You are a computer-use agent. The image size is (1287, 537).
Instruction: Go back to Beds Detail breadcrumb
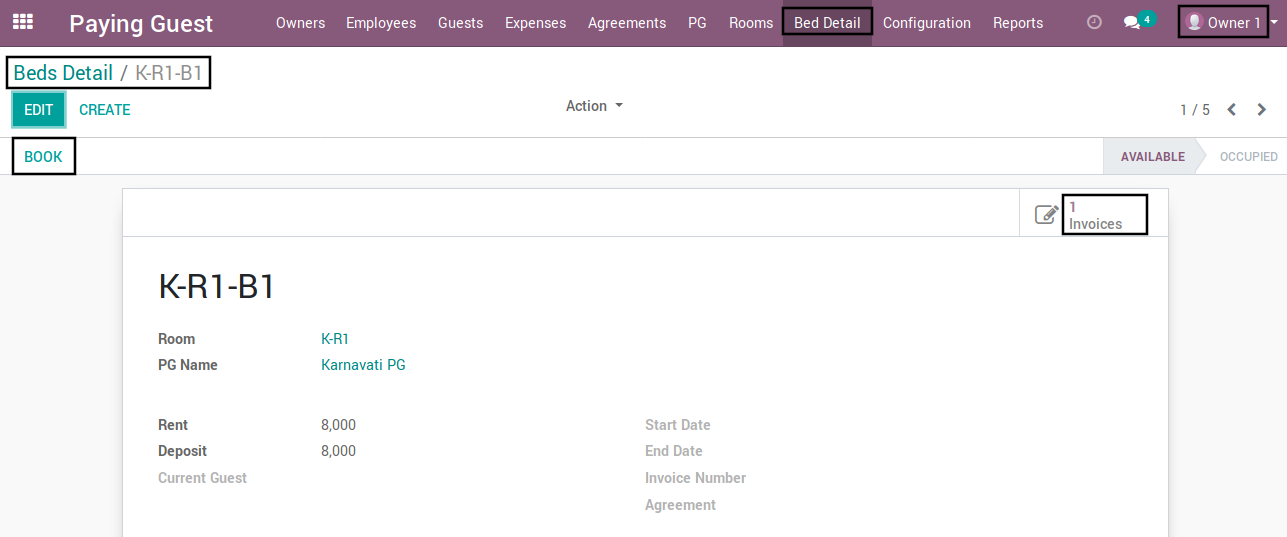[63, 73]
